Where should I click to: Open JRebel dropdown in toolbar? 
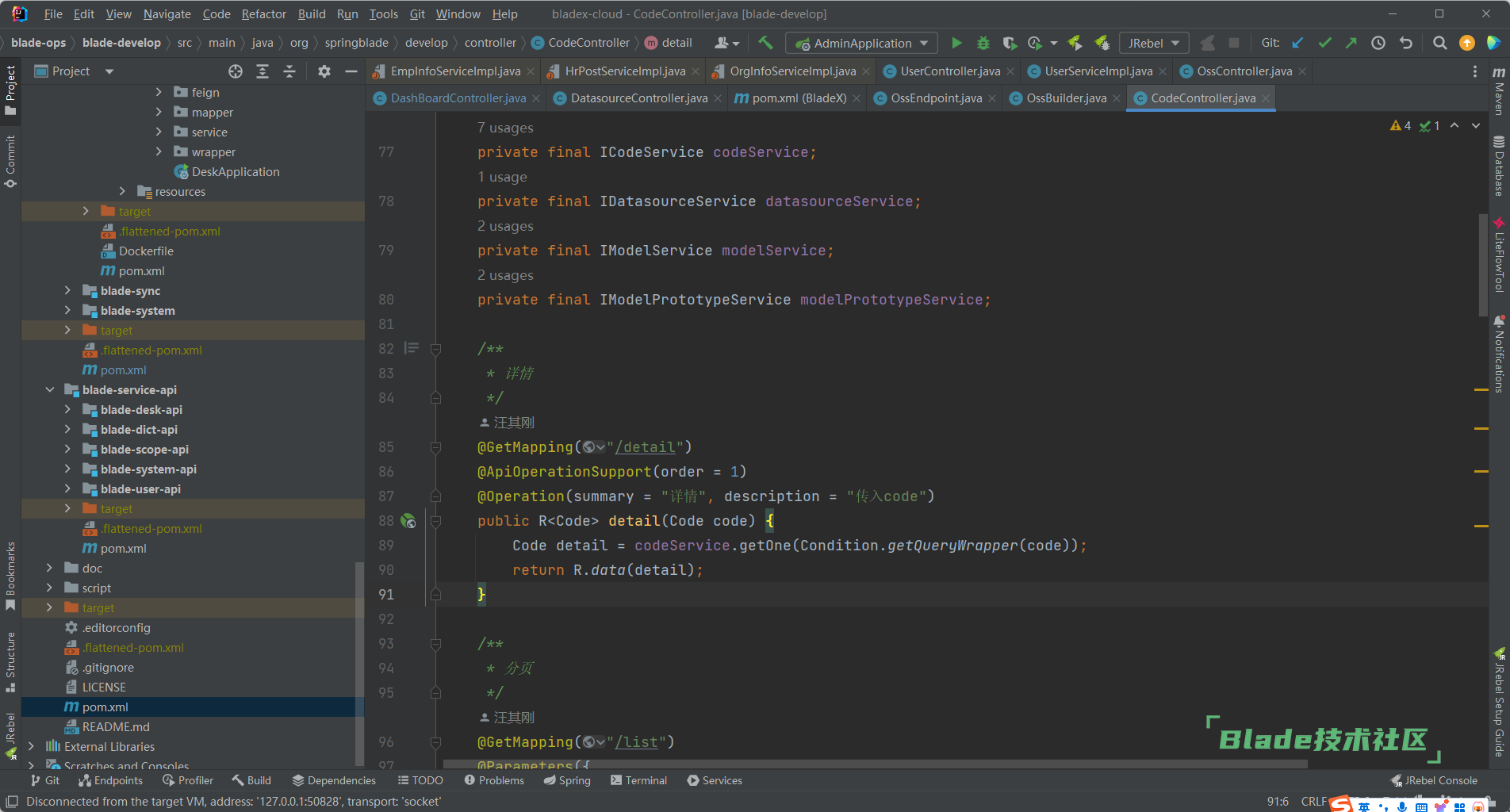point(1154,43)
